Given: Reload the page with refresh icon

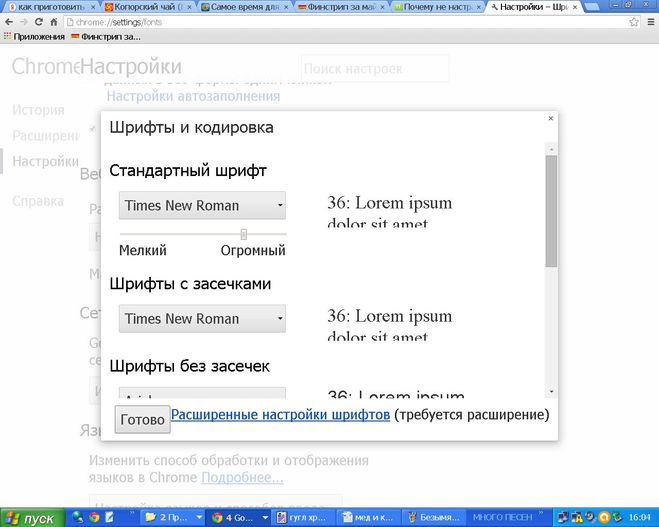Looking at the screenshot, I should pos(39,22).
